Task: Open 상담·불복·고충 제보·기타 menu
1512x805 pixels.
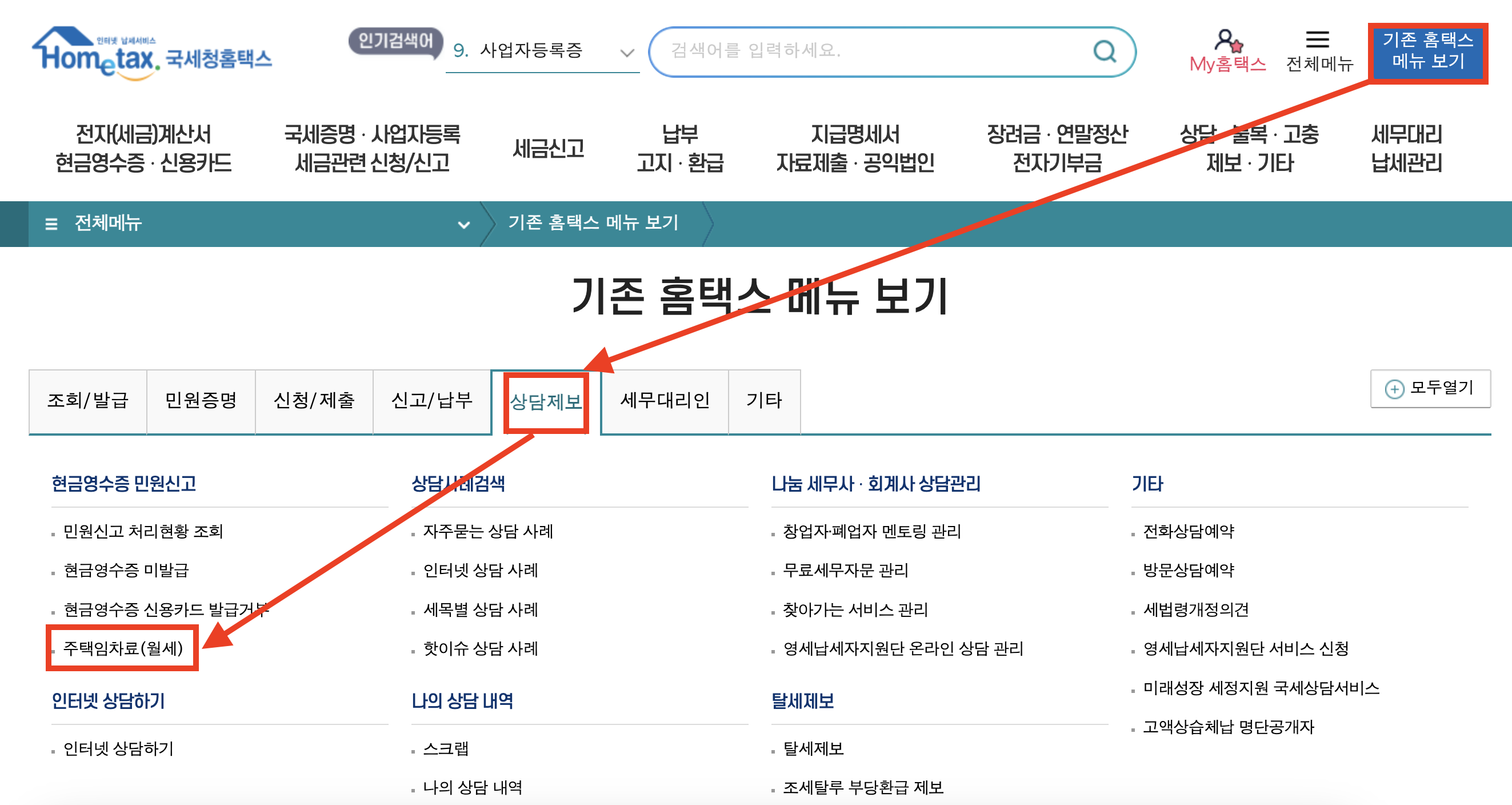Action: [x=1249, y=148]
